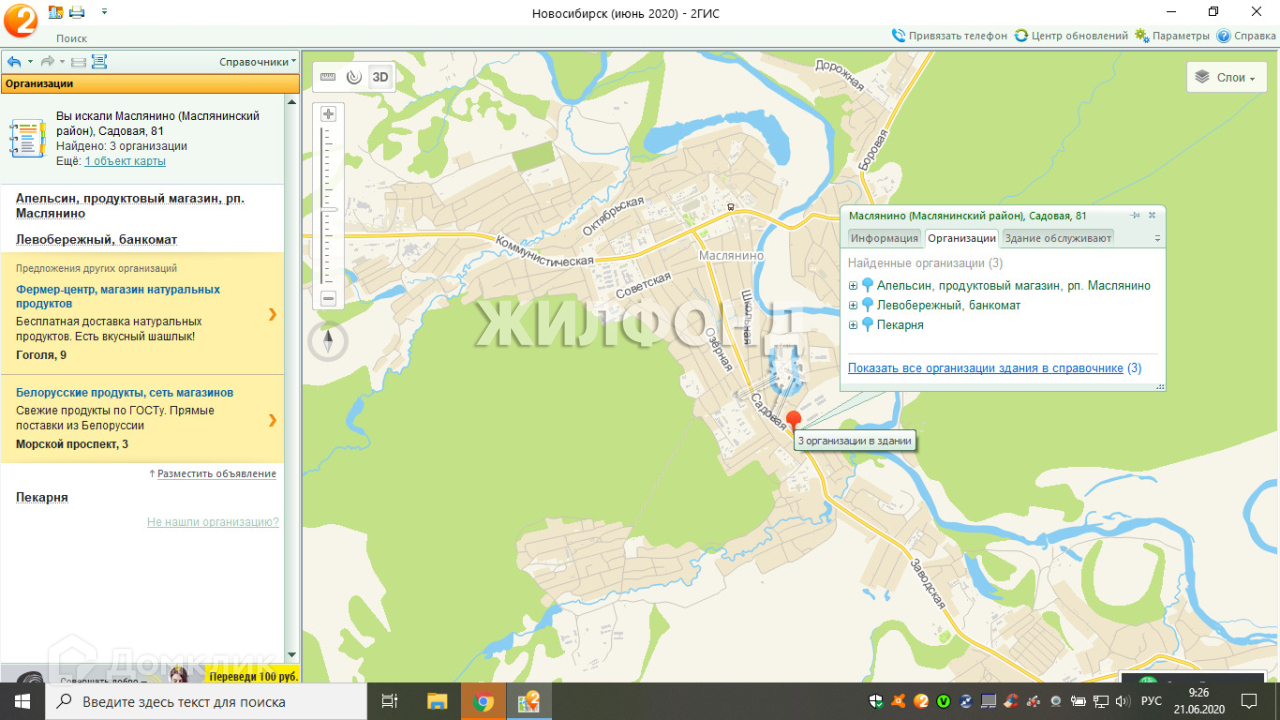
Task: Click Показать все организации здания link
Action: pyautogui.click(x=985, y=368)
